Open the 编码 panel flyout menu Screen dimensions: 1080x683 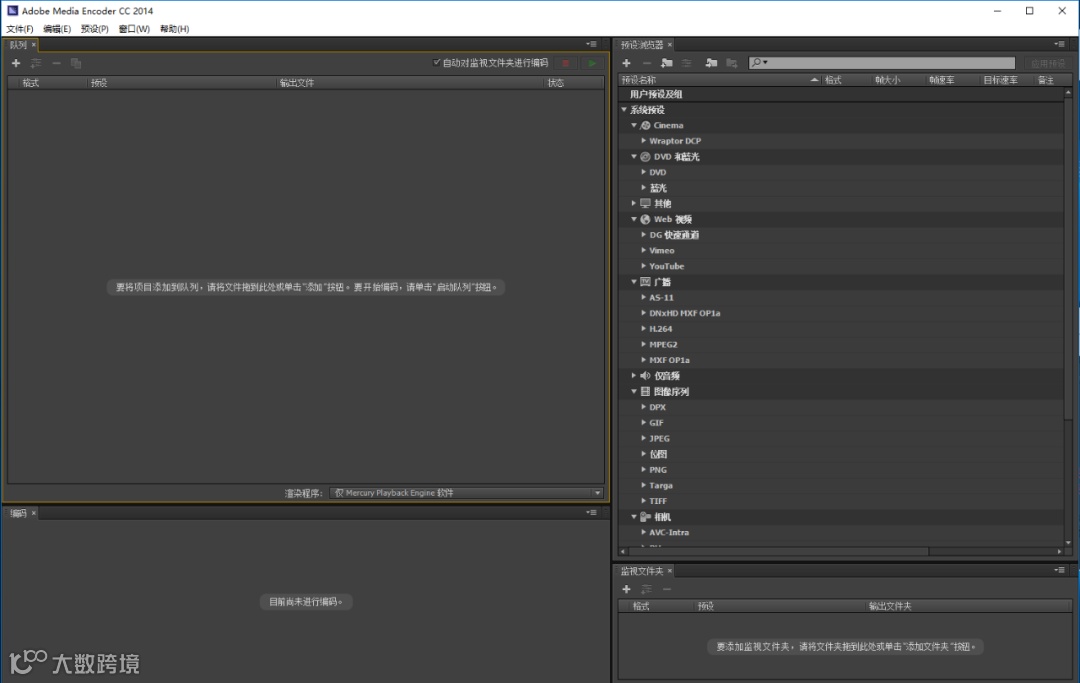(x=591, y=512)
